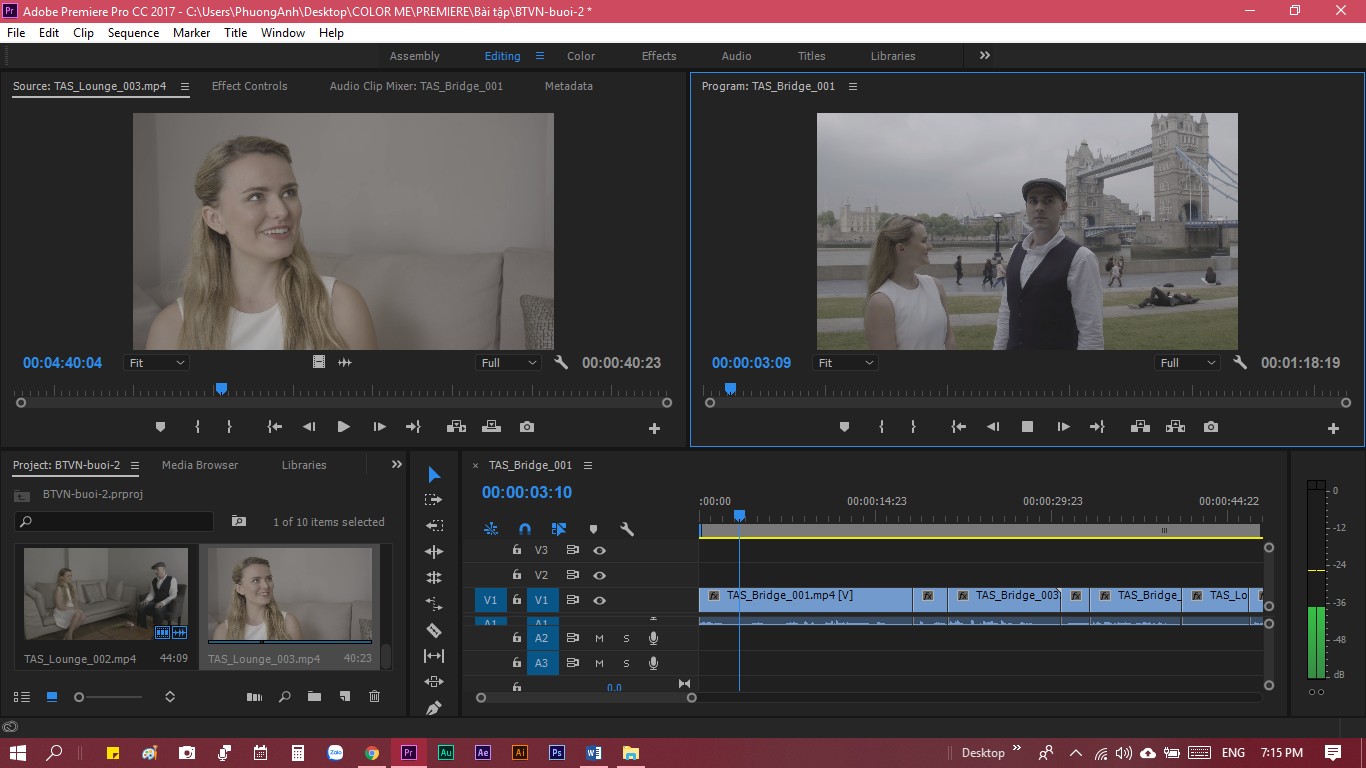Create a new bin in Project panel
Image resolution: width=1366 pixels, height=768 pixels.
[314, 697]
